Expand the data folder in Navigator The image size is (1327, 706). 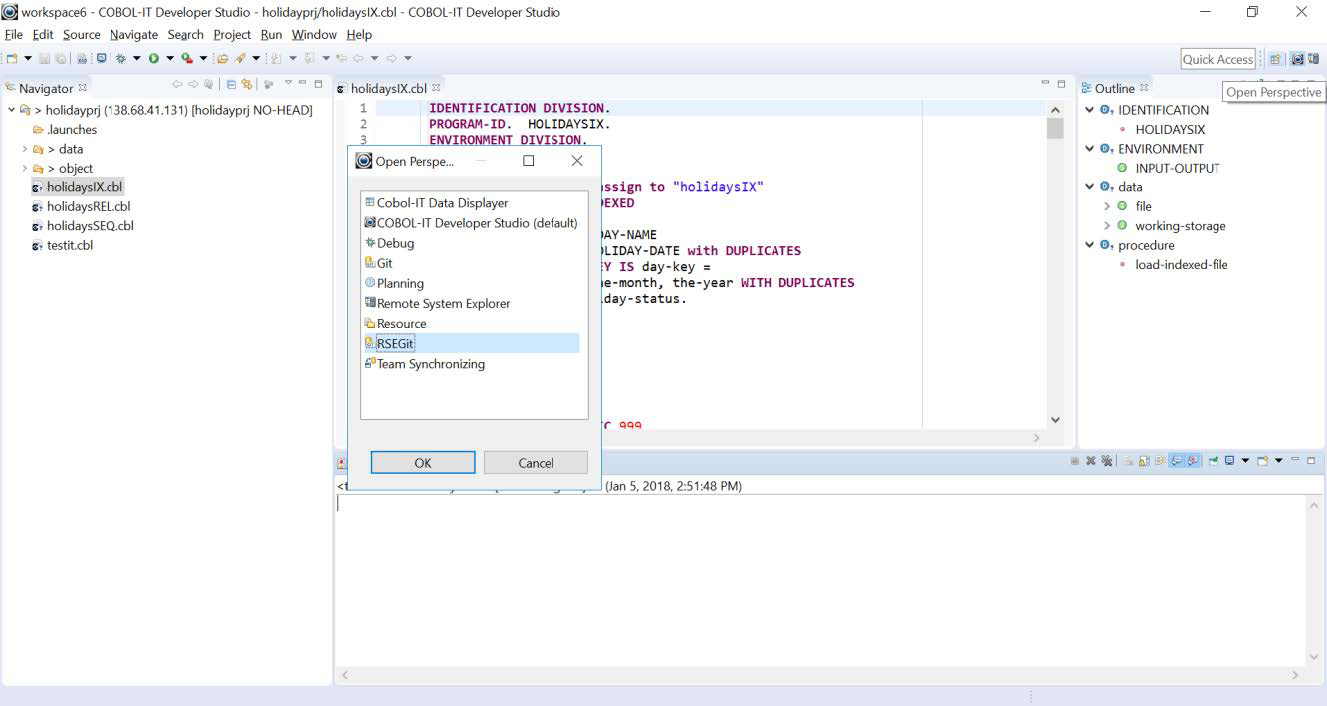click(25, 149)
